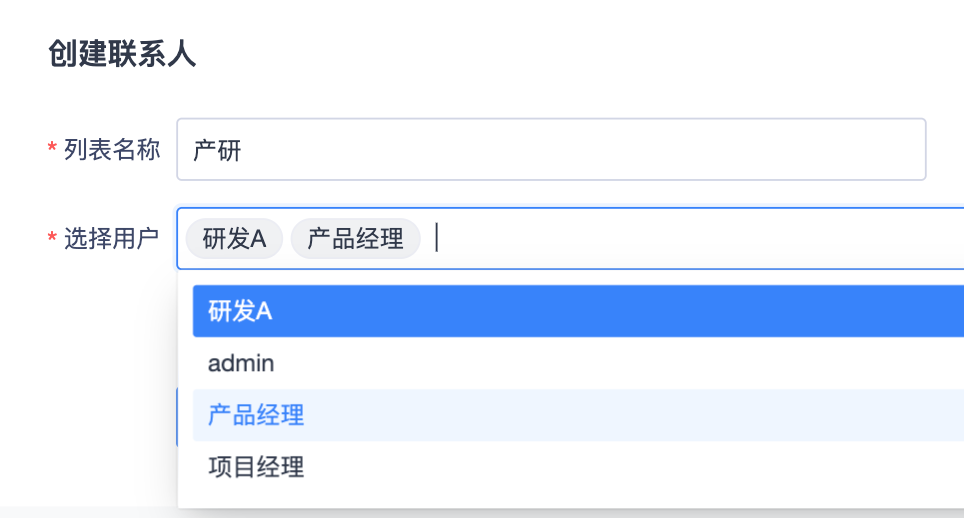This screenshot has height=518, width=964.
Task: Click the 创建联系人 page heading
Action: 122,54
